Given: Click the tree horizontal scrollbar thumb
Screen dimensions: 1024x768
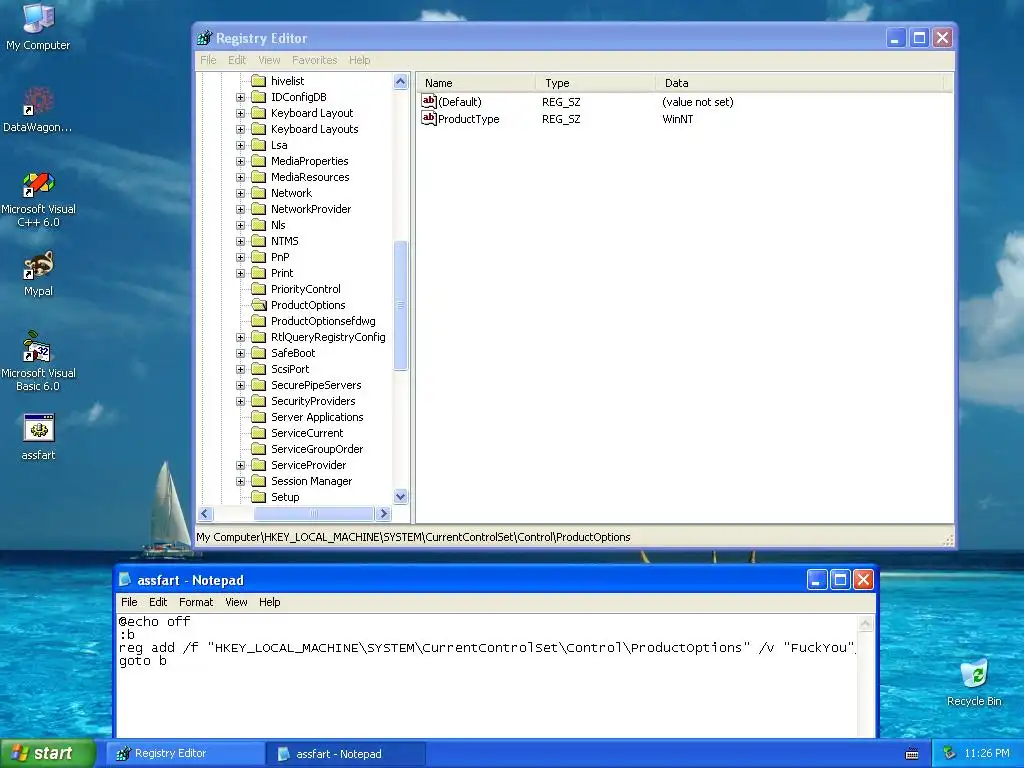Looking at the screenshot, I should [313, 514].
